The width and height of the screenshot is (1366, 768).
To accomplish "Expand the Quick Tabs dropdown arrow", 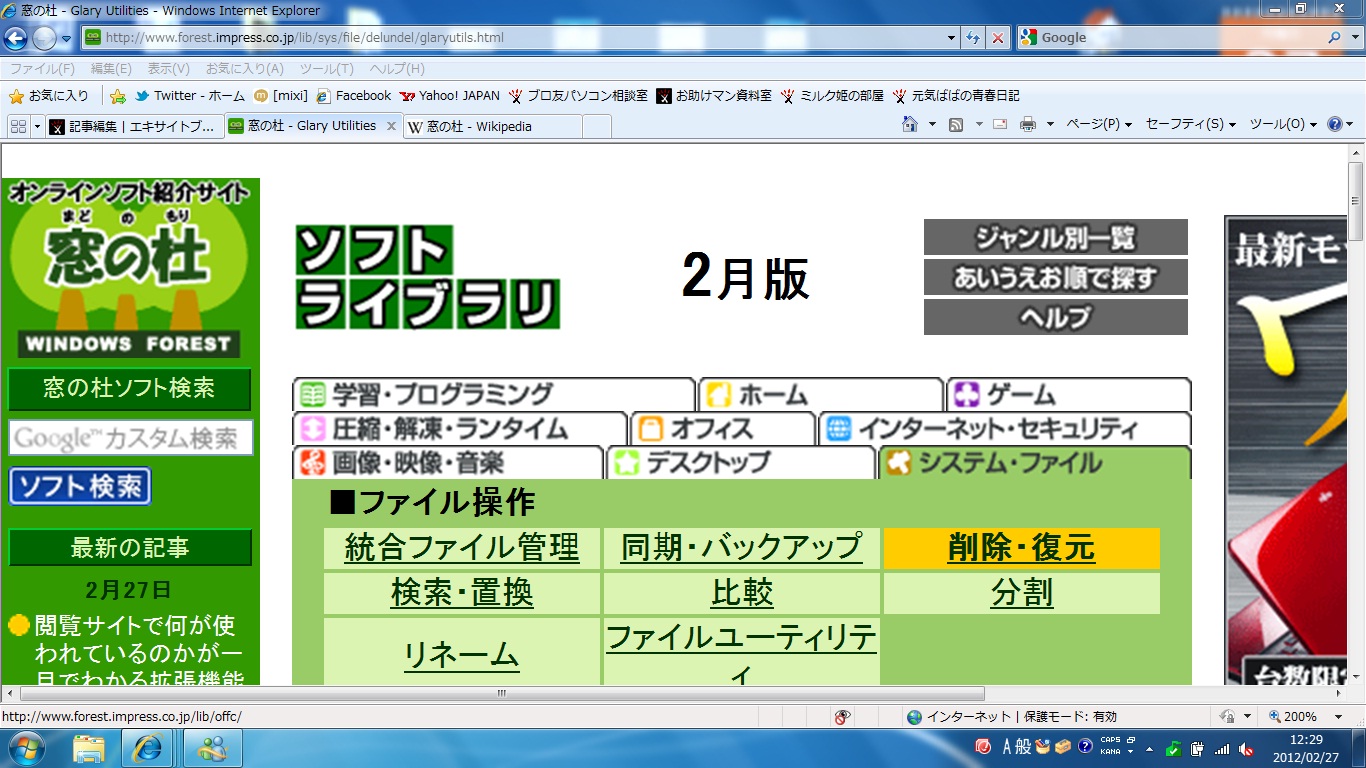I will 38,126.
